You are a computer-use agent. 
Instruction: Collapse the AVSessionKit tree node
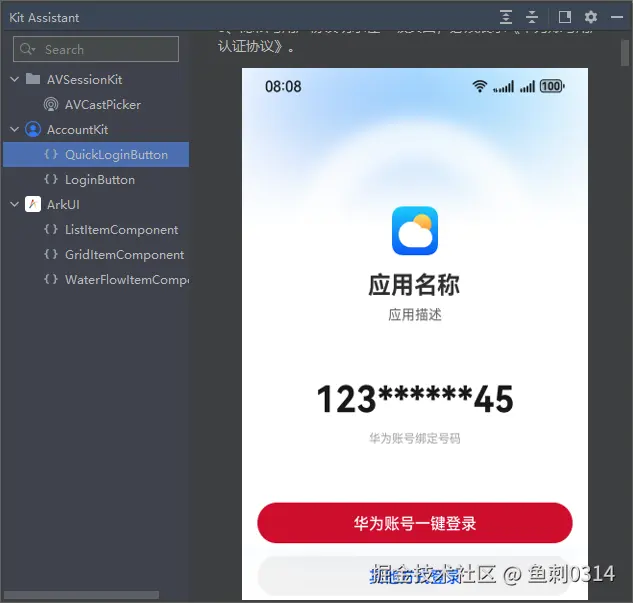click(15, 79)
